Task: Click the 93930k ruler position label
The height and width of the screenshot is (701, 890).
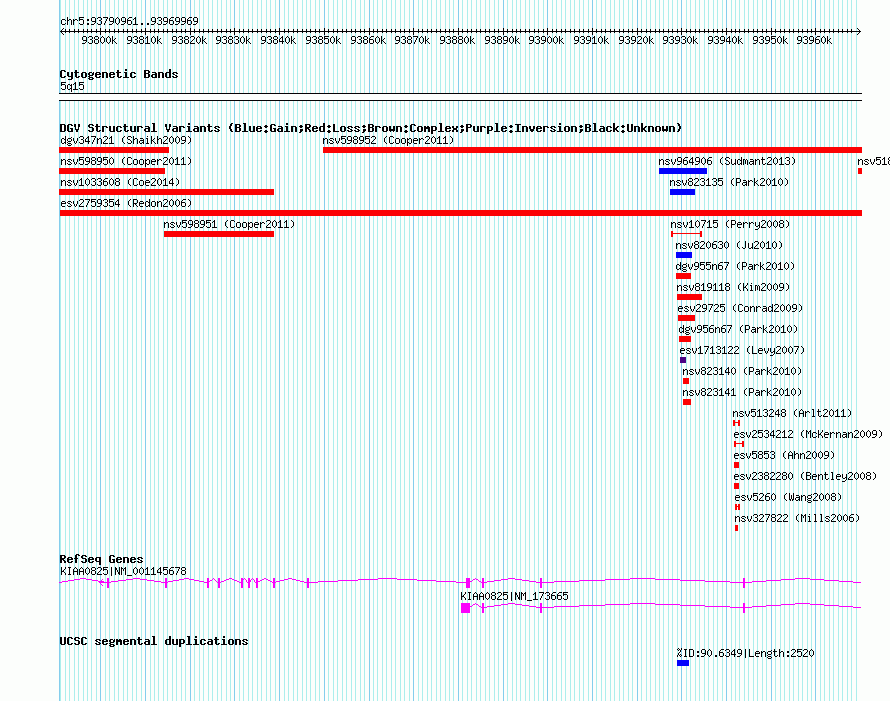Action: (680, 40)
